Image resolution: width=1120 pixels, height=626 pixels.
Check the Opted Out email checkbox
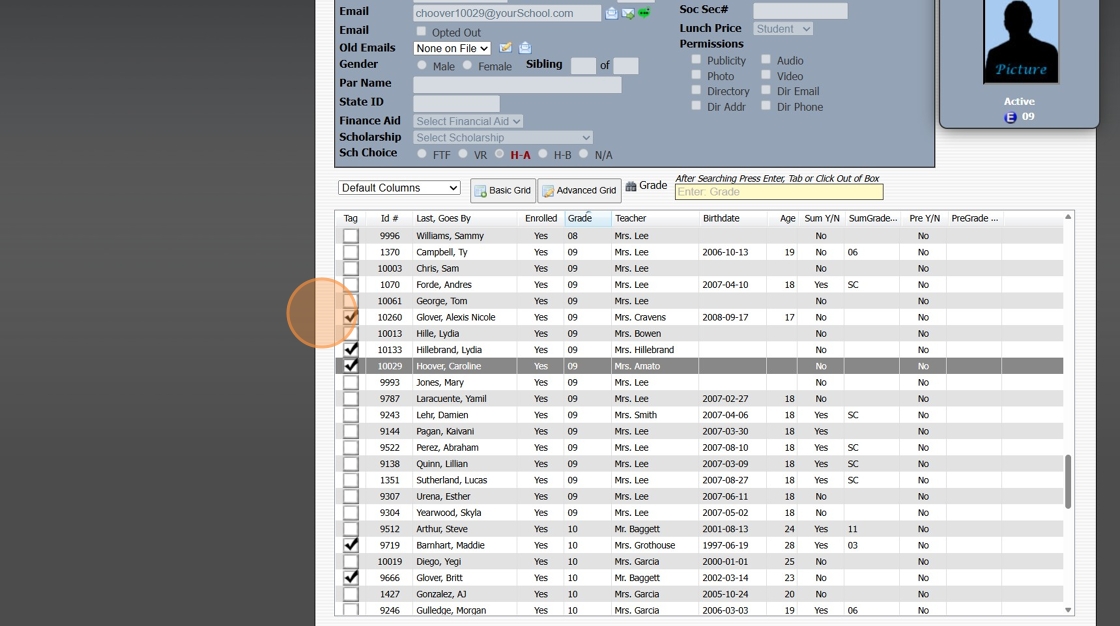click(421, 32)
